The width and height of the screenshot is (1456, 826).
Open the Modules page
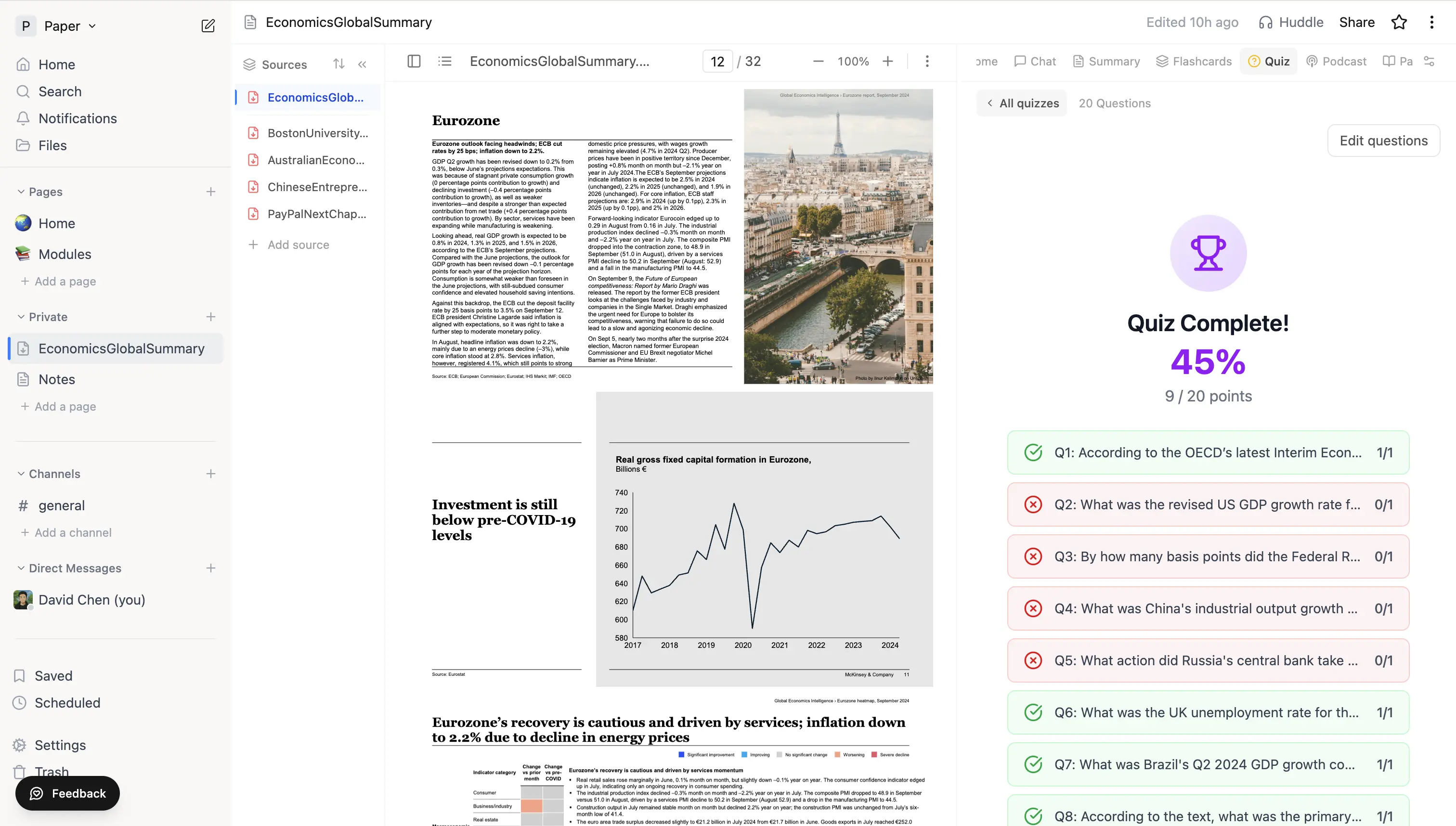click(x=65, y=254)
